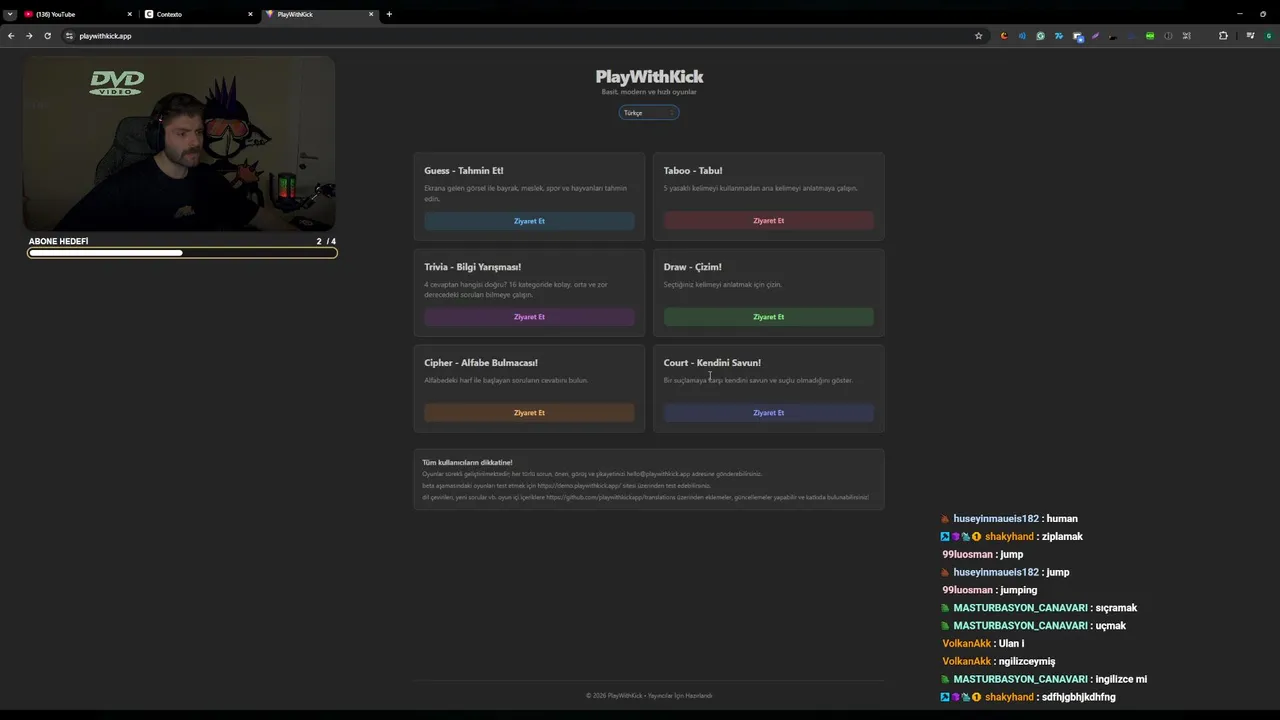Click VolkanAkk username on ngilizceymiş message

click(x=966, y=662)
